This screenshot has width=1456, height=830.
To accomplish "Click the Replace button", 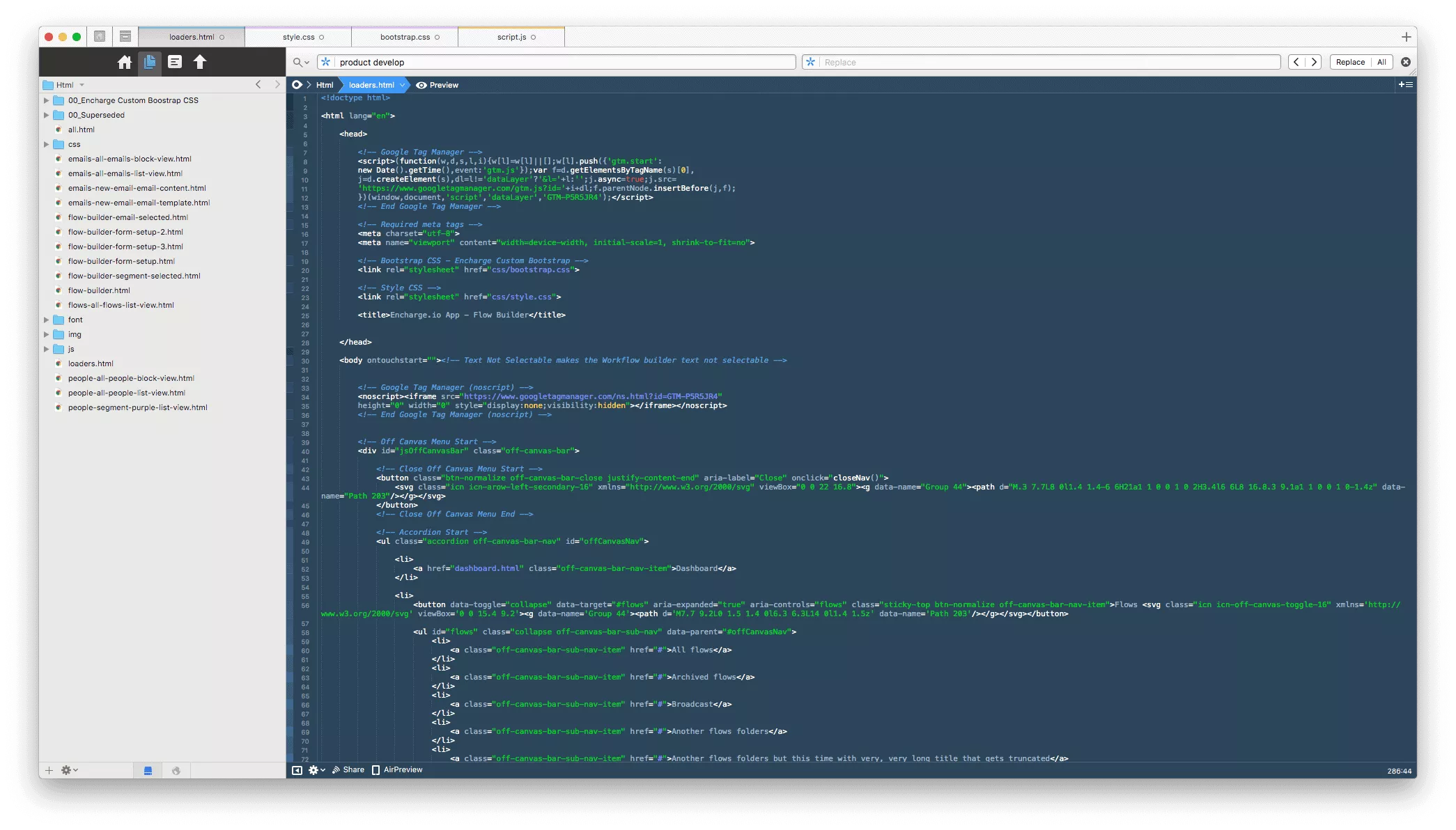I will coord(1350,62).
